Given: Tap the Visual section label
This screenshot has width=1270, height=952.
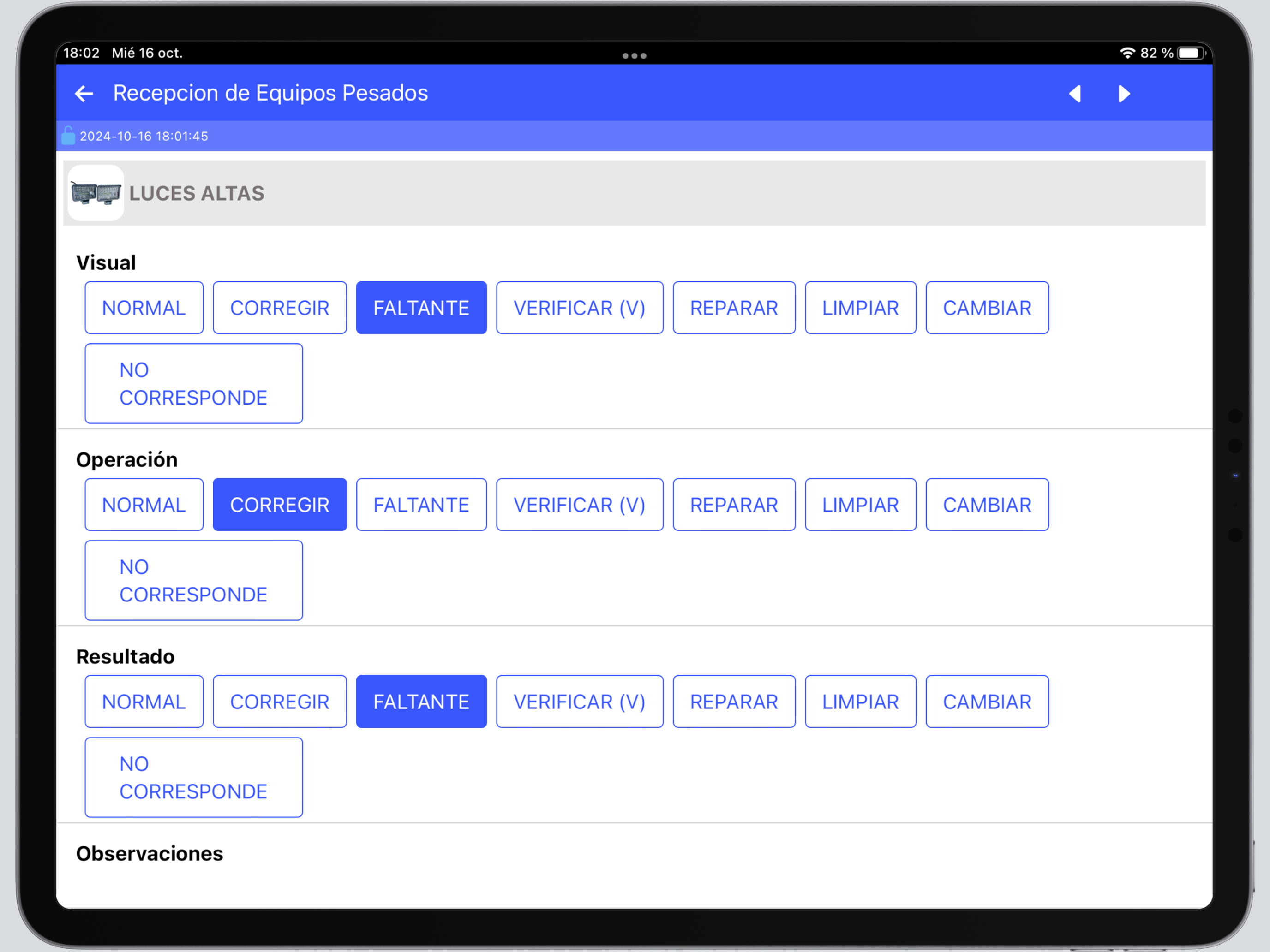Looking at the screenshot, I should click(106, 262).
